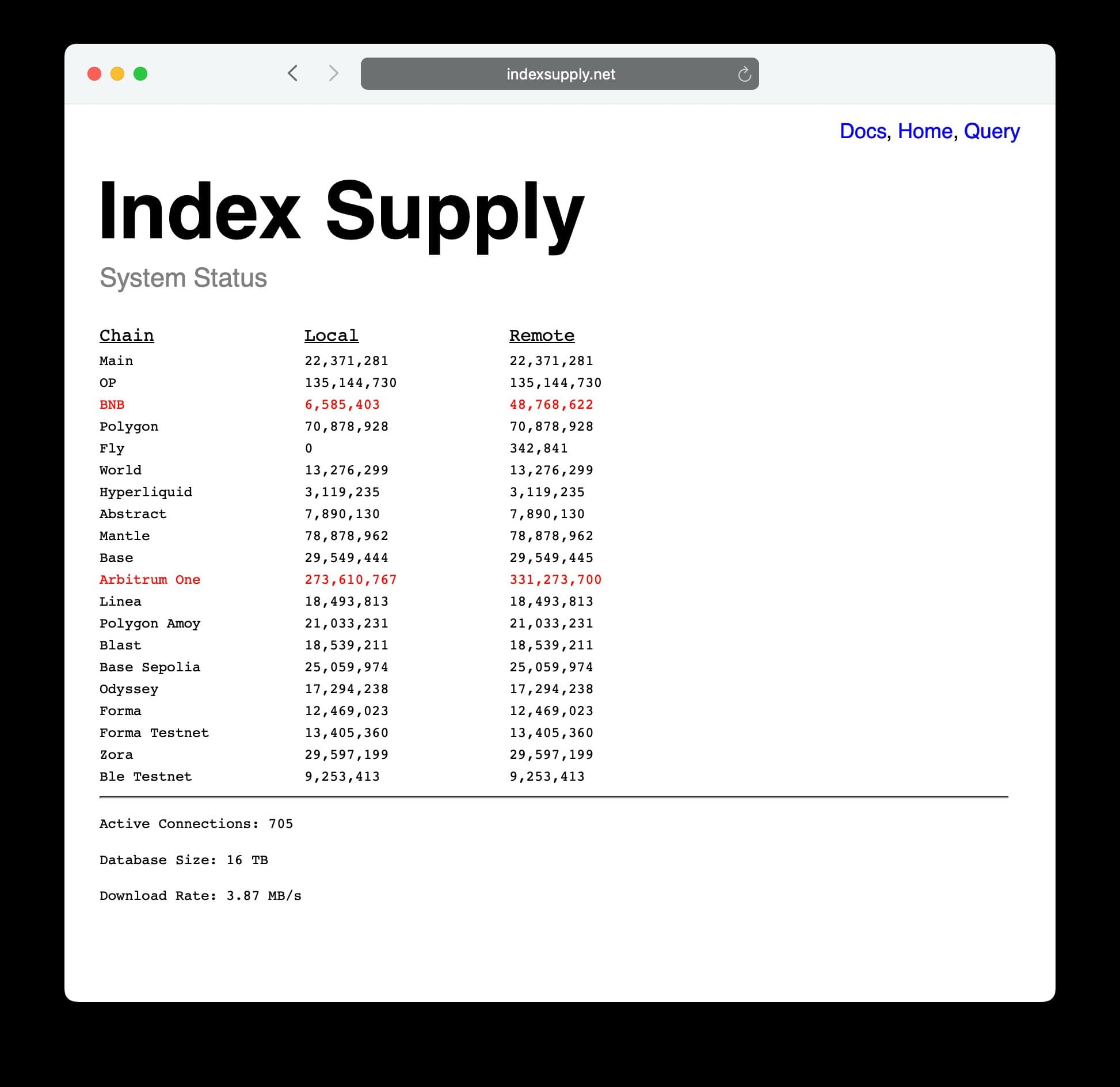Focus the indexsupply.net address bar

(x=559, y=74)
